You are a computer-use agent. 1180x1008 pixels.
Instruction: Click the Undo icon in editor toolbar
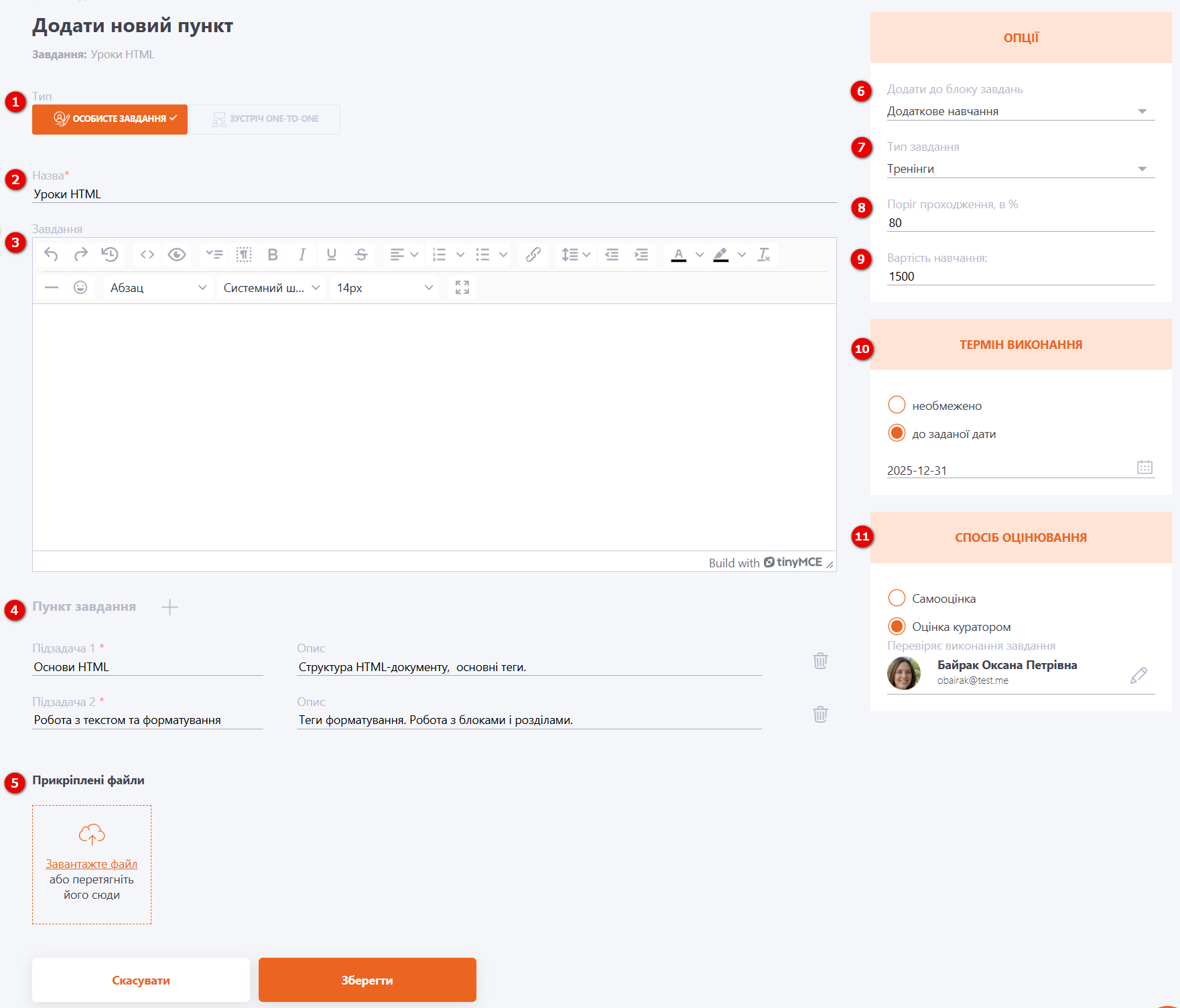pos(51,255)
